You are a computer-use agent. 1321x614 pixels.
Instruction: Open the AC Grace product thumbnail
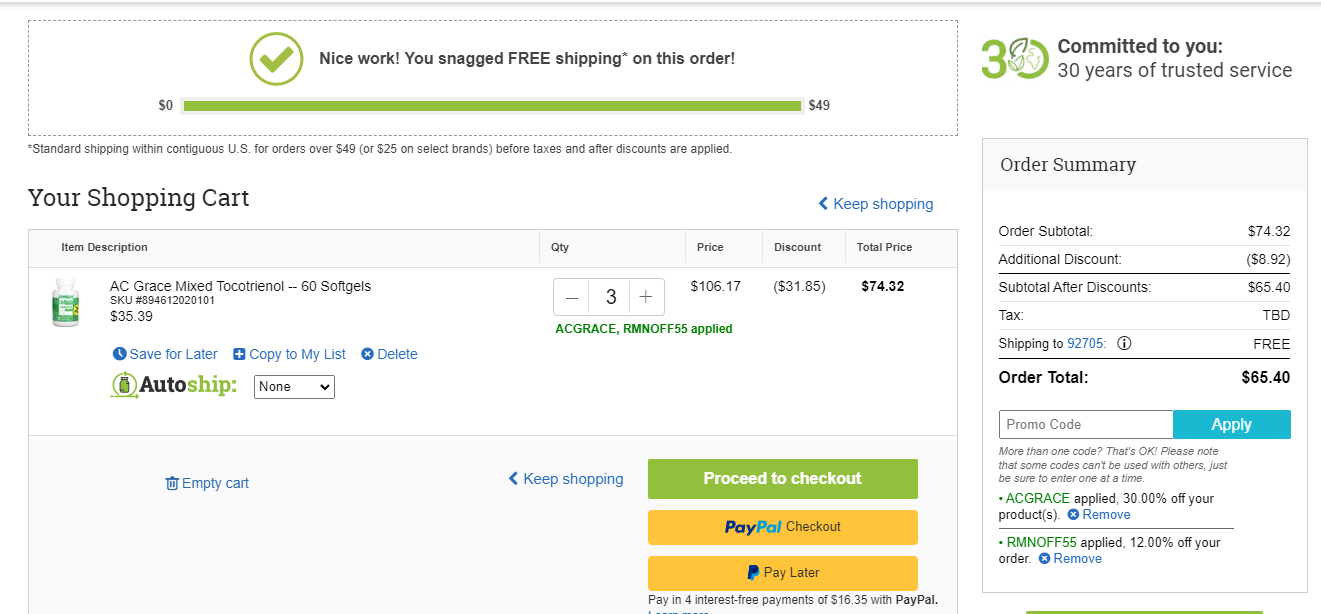click(65, 302)
